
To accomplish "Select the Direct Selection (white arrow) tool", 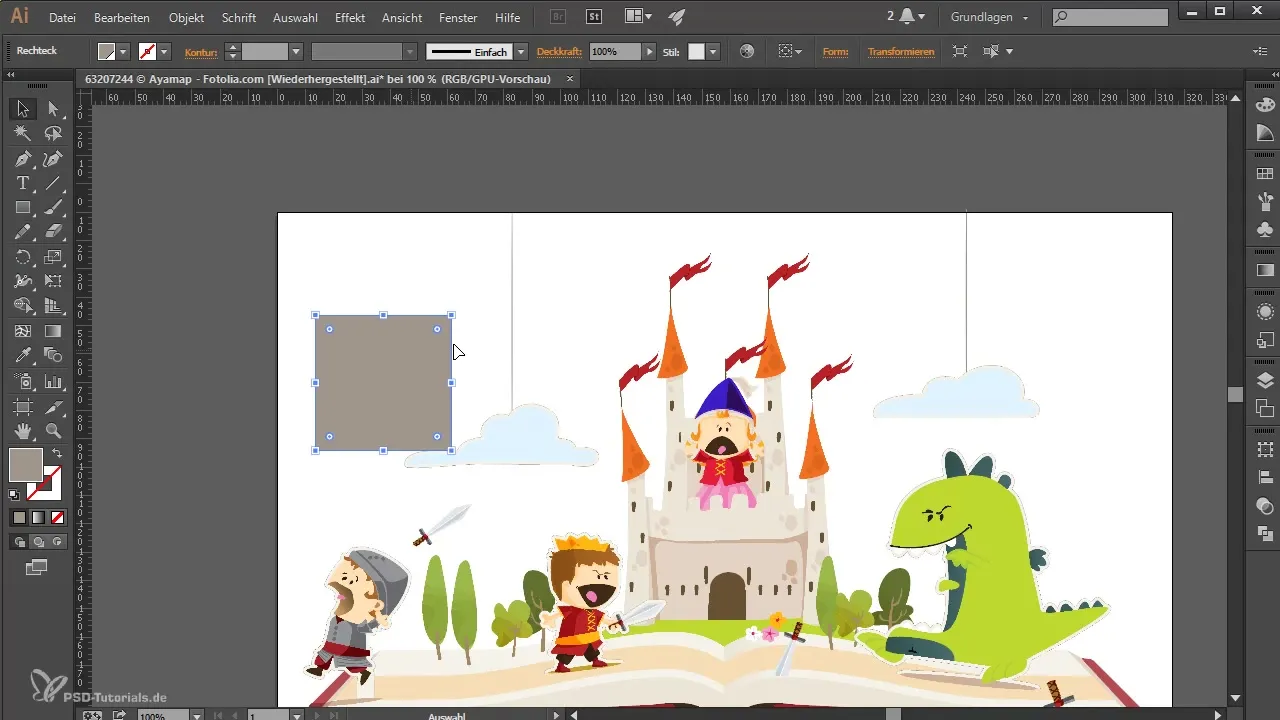I will coord(54,109).
